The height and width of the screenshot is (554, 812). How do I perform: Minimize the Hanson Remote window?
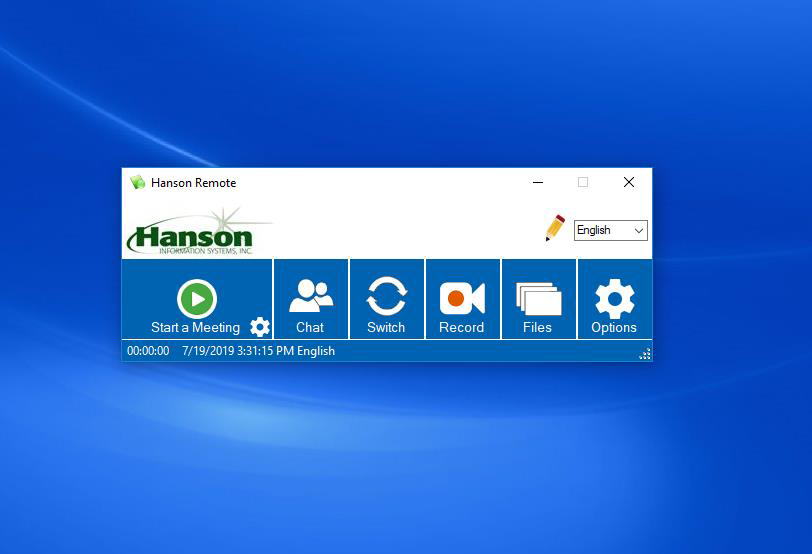point(538,182)
